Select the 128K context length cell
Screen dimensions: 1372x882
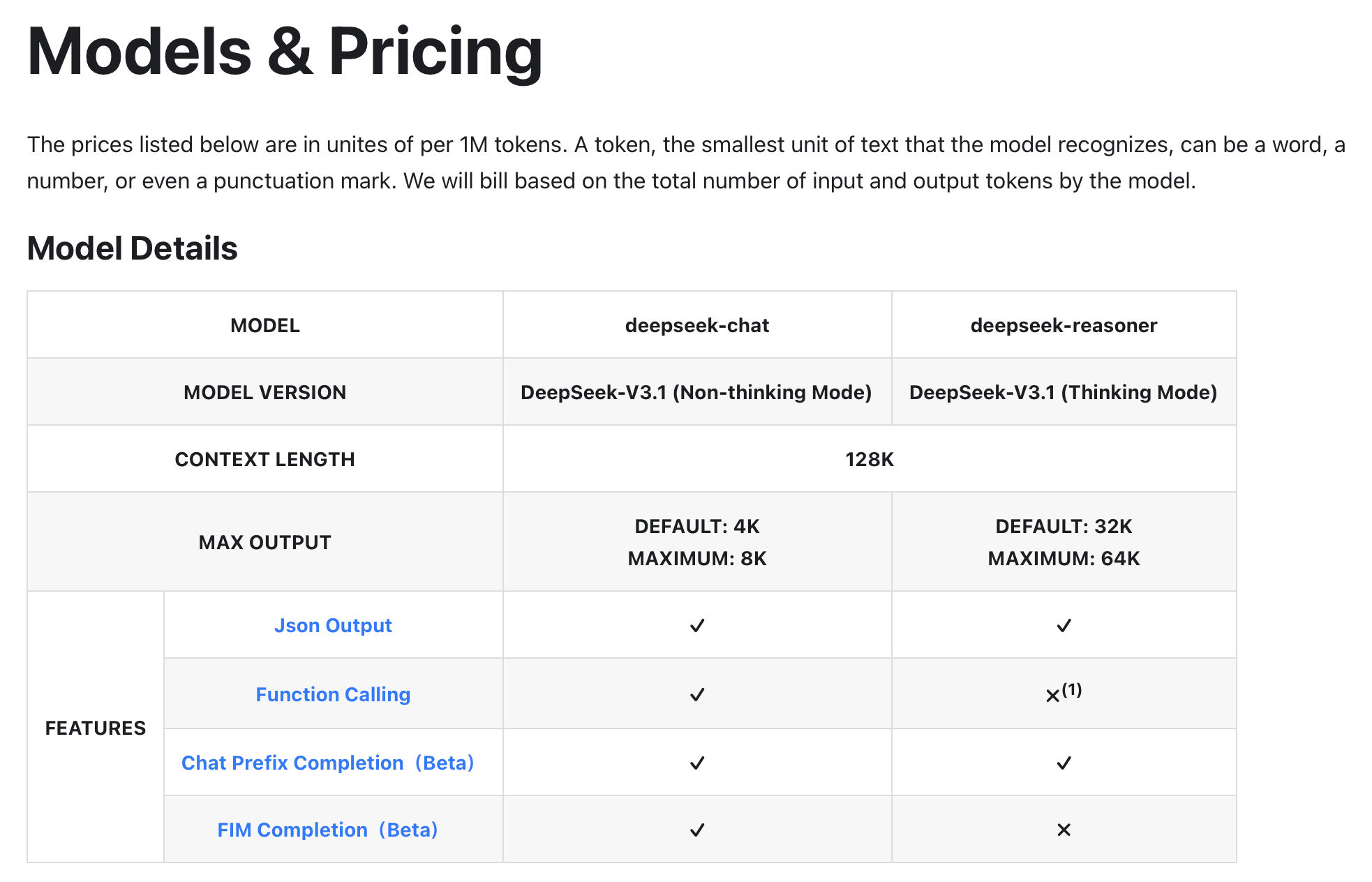tap(870, 459)
